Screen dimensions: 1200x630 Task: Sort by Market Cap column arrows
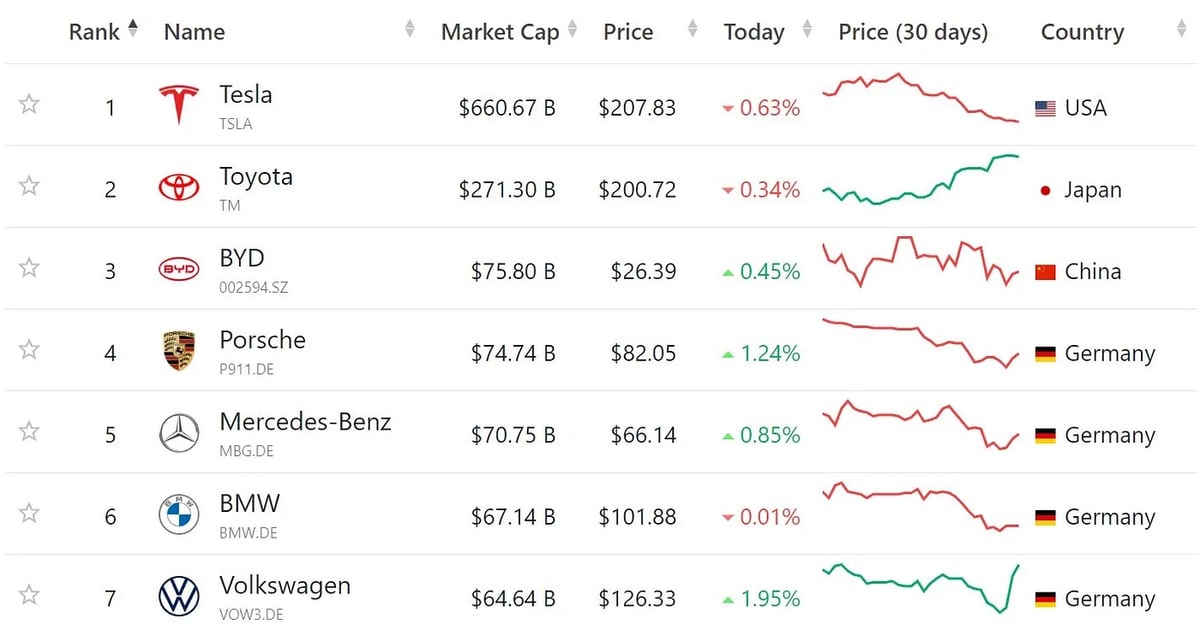point(572,31)
